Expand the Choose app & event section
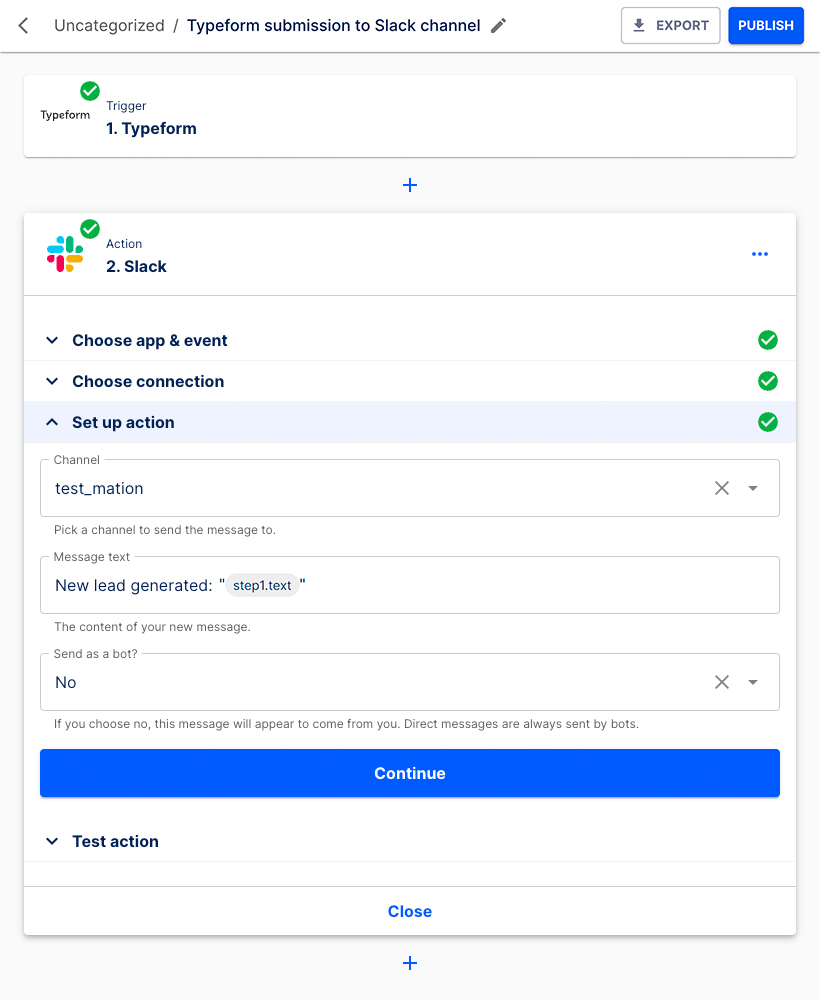The width and height of the screenshot is (820, 1000). pos(150,340)
